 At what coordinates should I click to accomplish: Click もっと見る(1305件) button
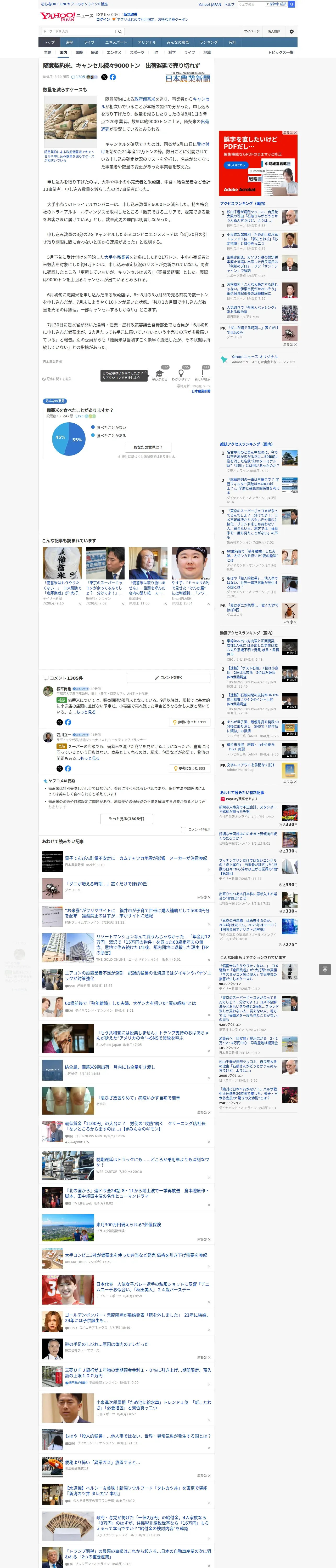[x=127, y=819]
